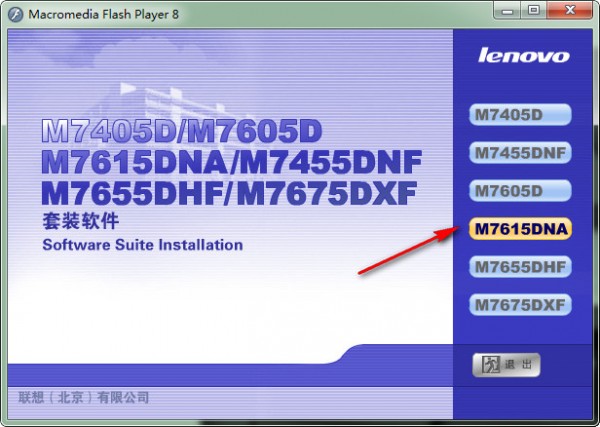Choose the M7675DXF printer model
This screenshot has width=600, height=427.
[x=520, y=305]
